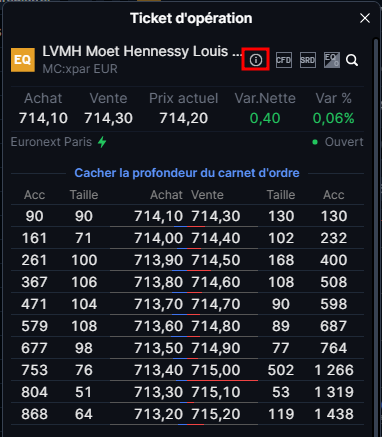Select bid row 713,60 with size 108

click(x=159, y=326)
